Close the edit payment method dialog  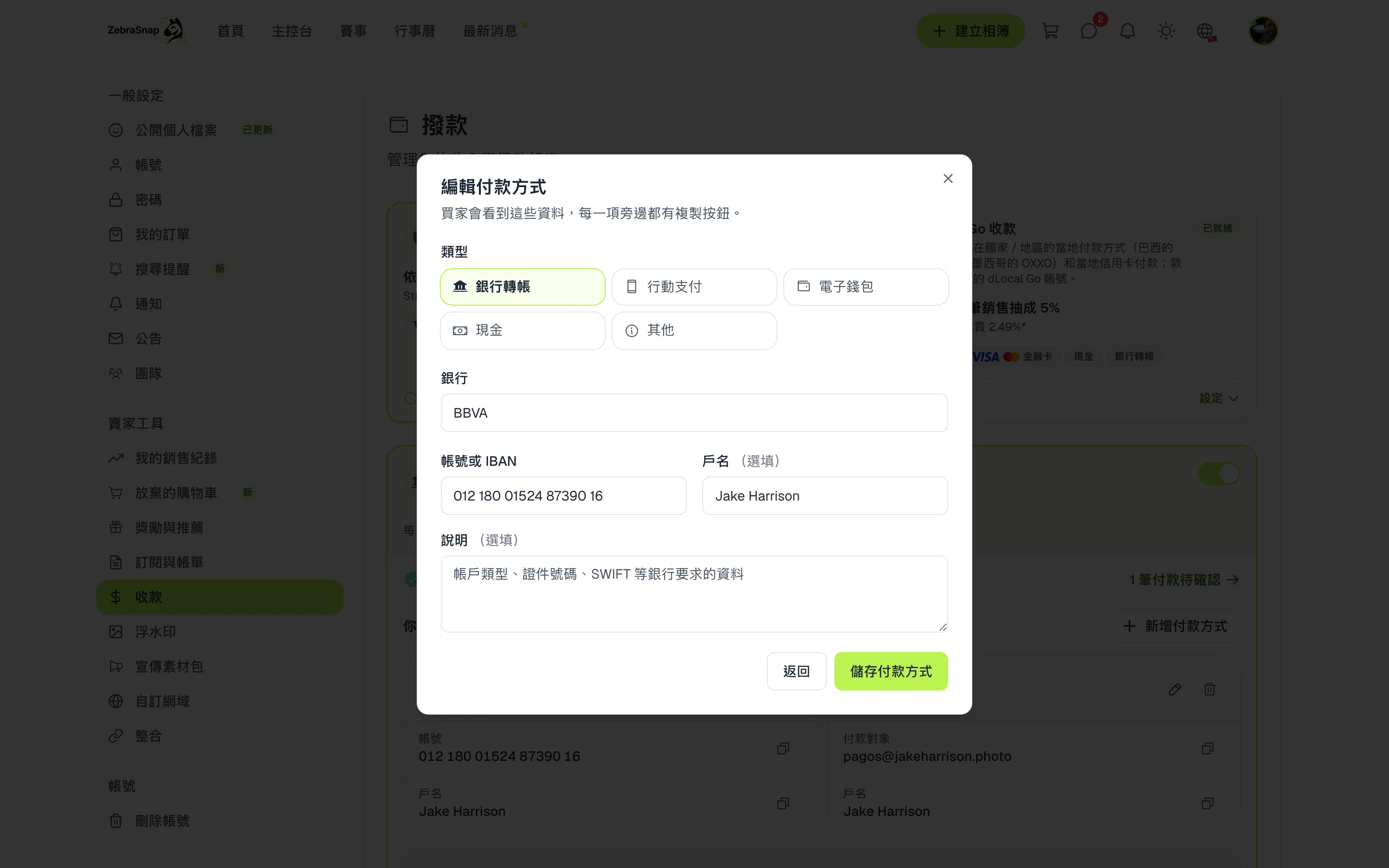point(948,178)
